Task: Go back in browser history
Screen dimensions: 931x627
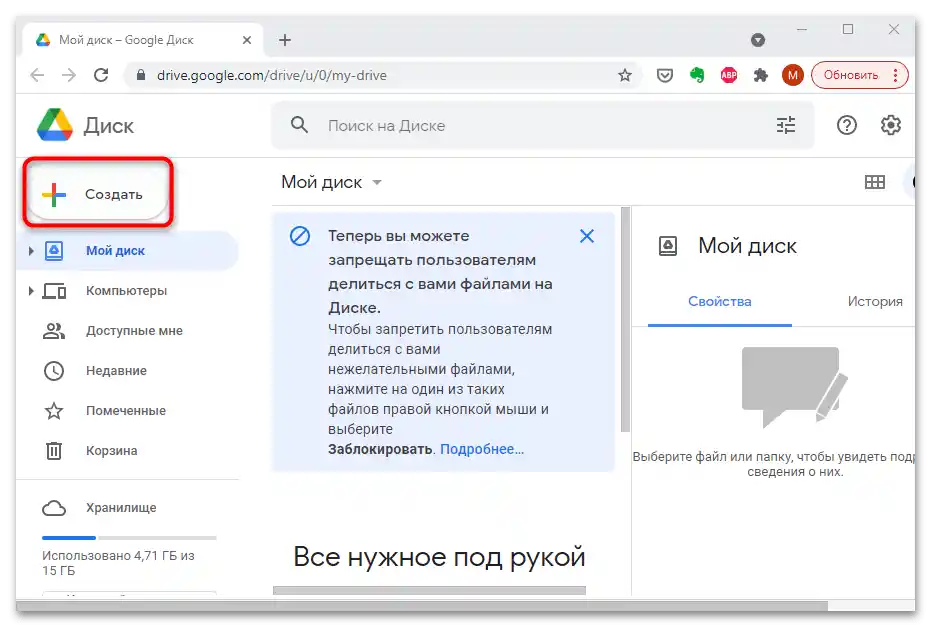Action: (x=37, y=75)
